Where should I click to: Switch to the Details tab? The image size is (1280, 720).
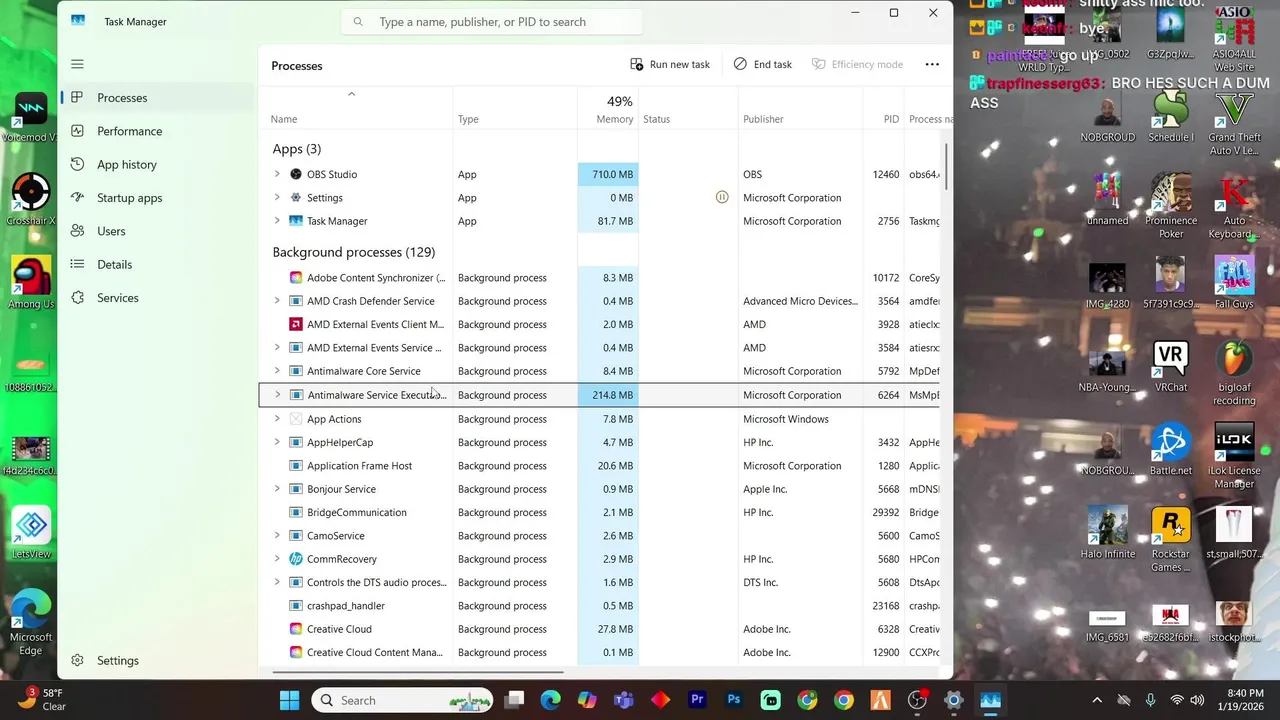[x=157, y=264]
